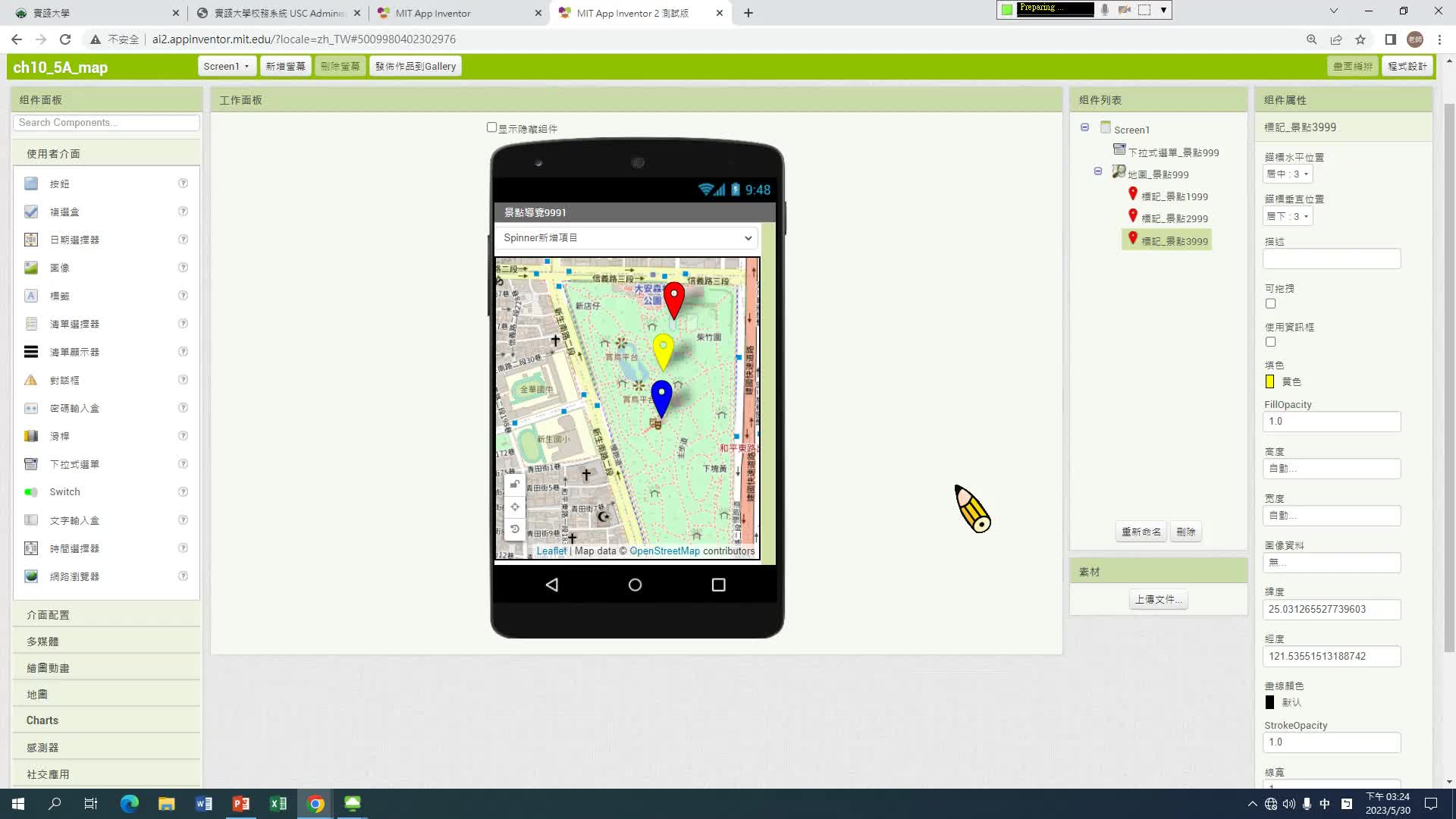Expand the Charts palette section
The width and height of the screenshot is (1456, 819).
coord(106,720)
